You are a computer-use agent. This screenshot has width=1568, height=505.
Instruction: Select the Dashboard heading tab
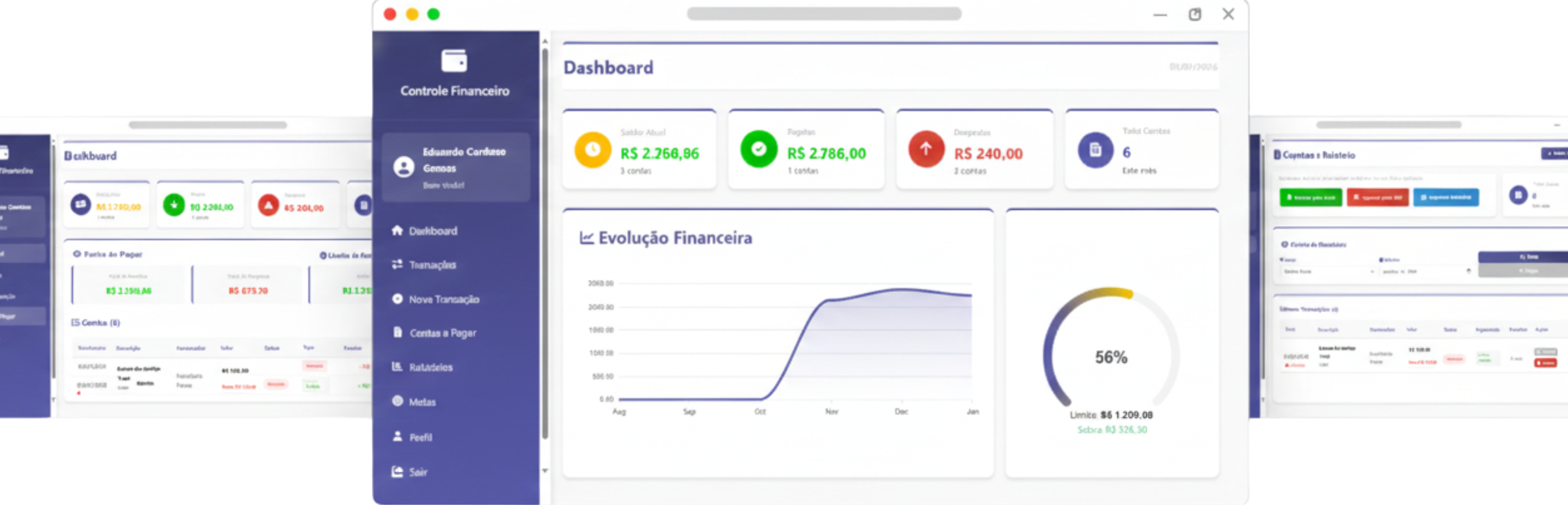coord(608,67)
